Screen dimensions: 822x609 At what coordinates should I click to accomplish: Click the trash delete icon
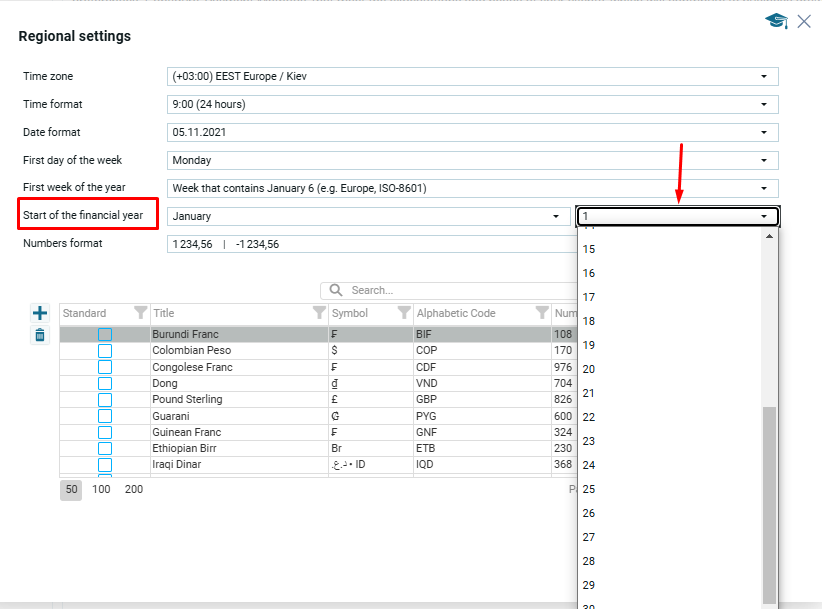(x=40, y=335)
